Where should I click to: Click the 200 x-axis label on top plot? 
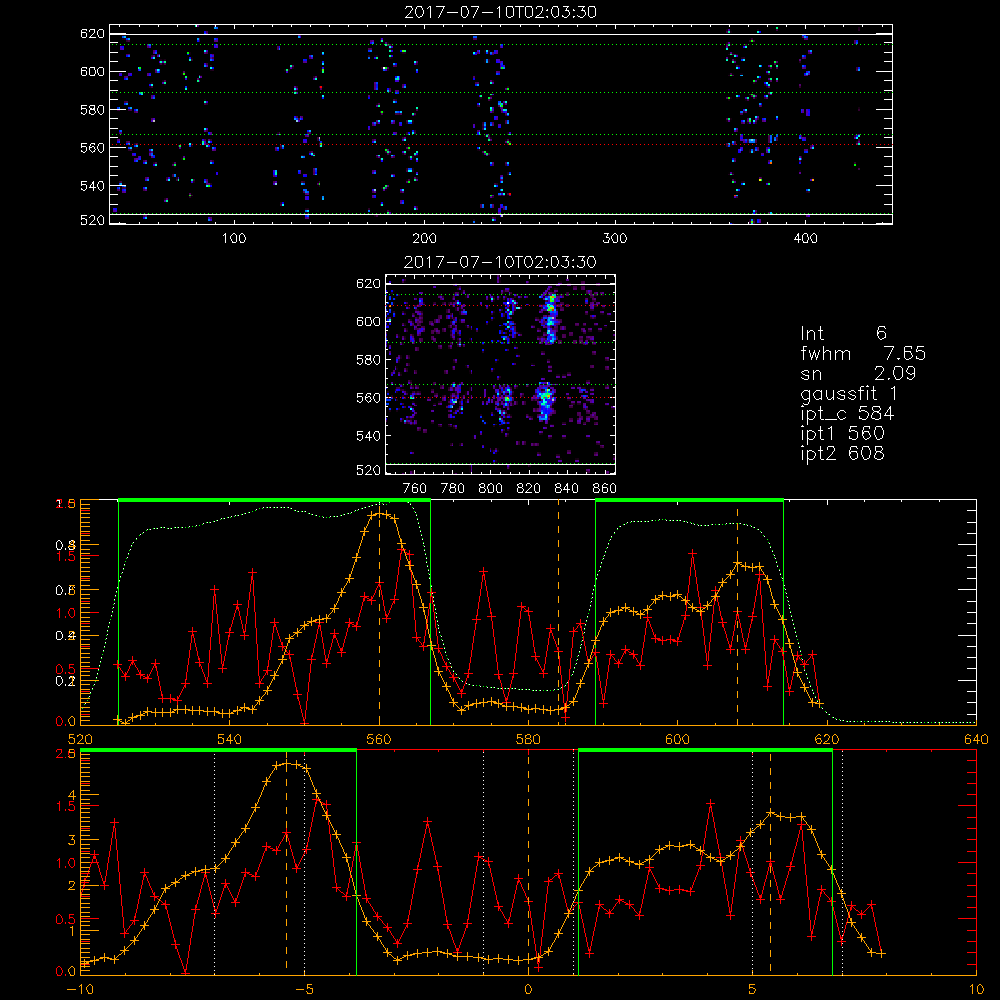coord(424,239)
